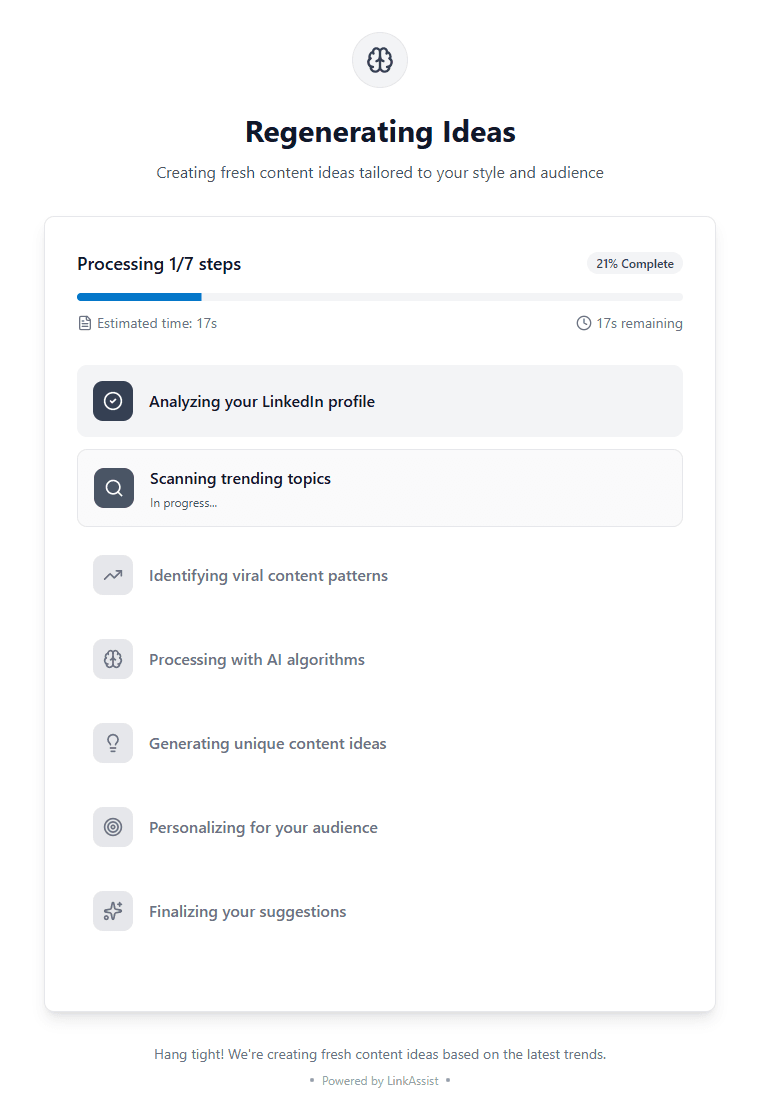
Task: Click the Regenerating Ideas heading
Action: tap(380, 132)
